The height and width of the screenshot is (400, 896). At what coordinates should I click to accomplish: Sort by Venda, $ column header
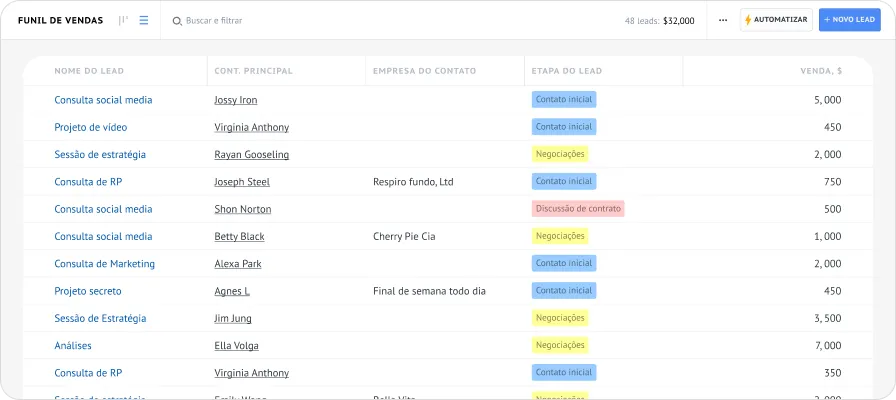[821, 71]
